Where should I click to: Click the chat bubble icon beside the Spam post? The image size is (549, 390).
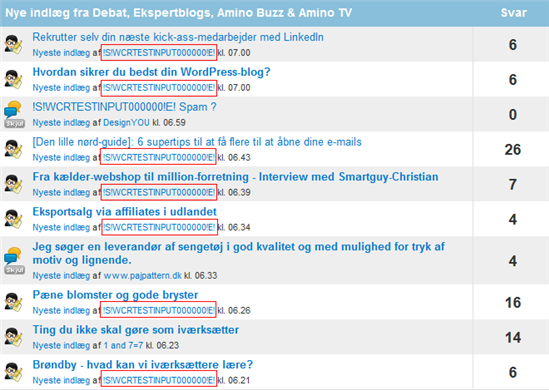[13, 109]
